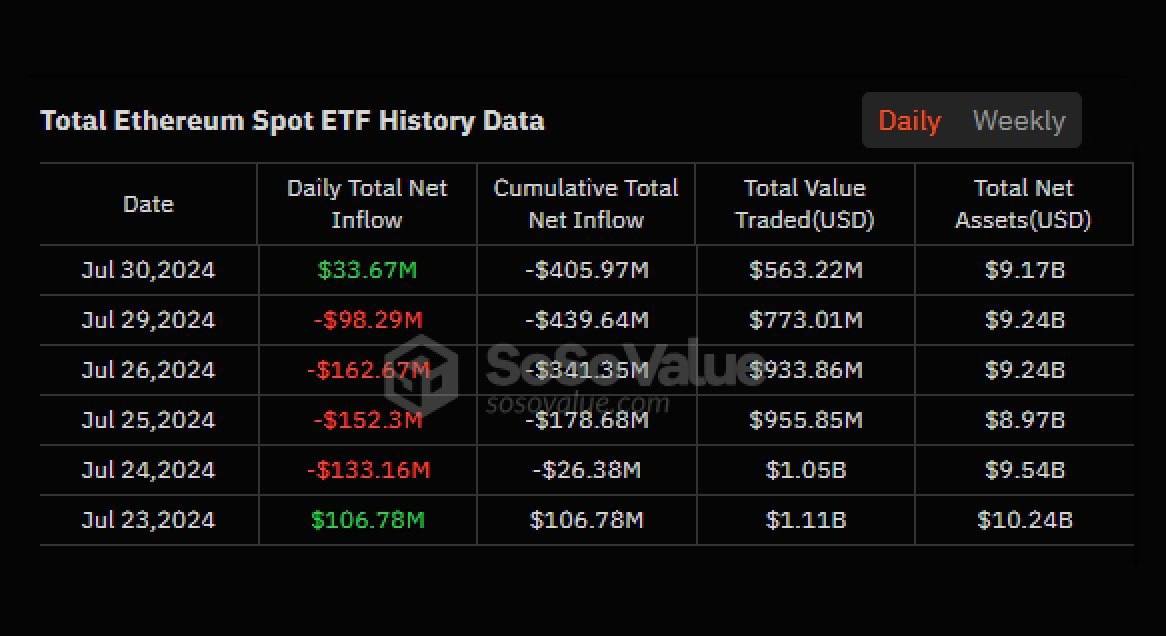Click the Total Ethereum Spot ETF History title
1166x636 pixels.
292,121
